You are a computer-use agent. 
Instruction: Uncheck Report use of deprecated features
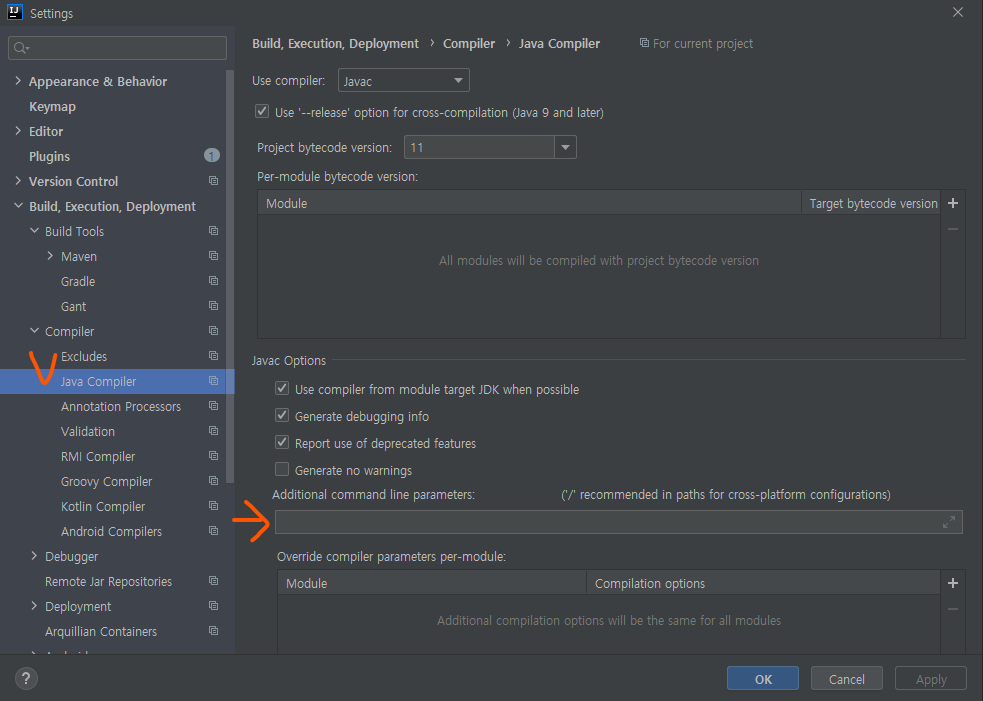(x=282, y=443)
